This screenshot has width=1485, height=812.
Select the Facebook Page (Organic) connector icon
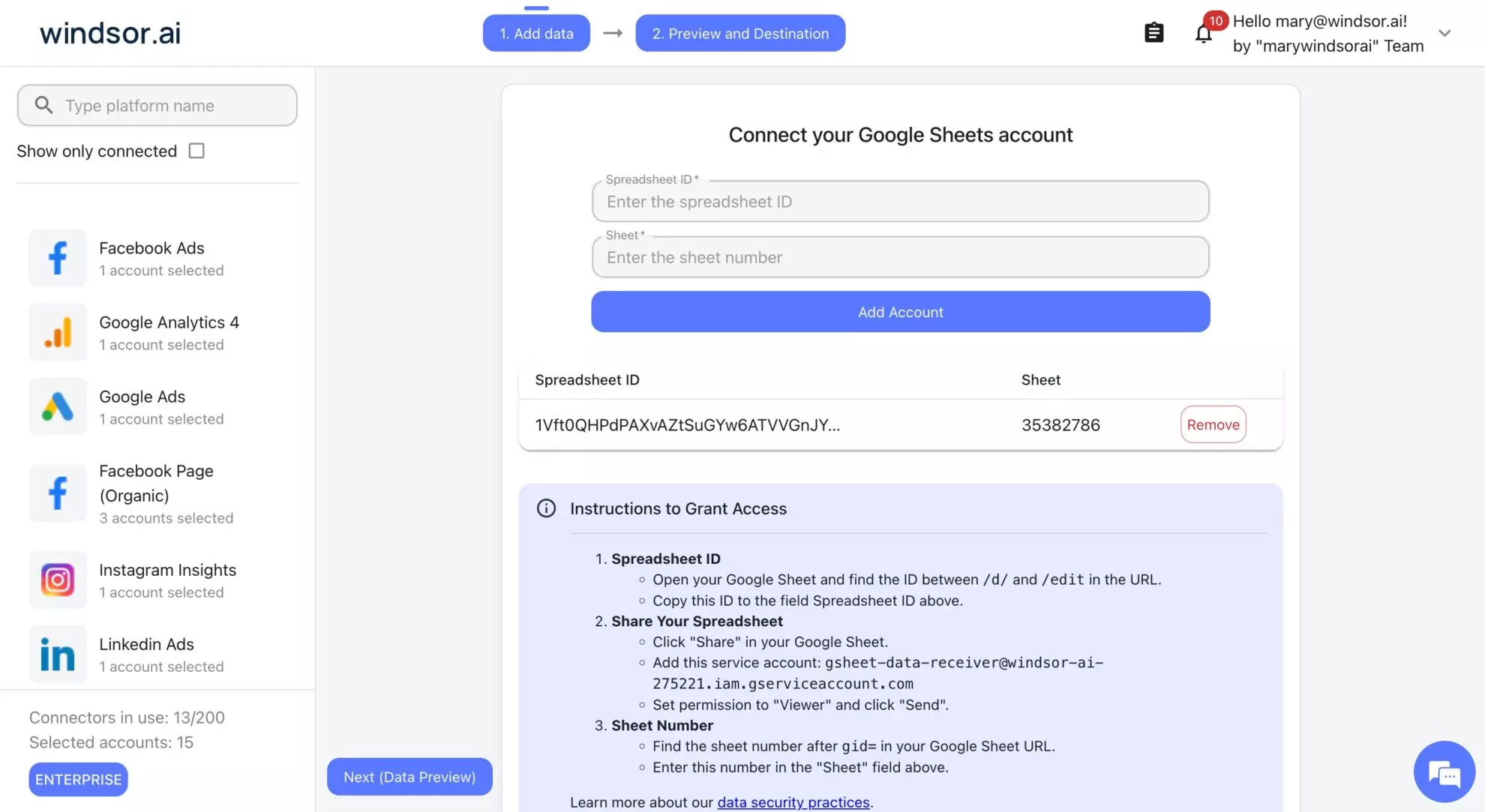click(x=57, y=493)
